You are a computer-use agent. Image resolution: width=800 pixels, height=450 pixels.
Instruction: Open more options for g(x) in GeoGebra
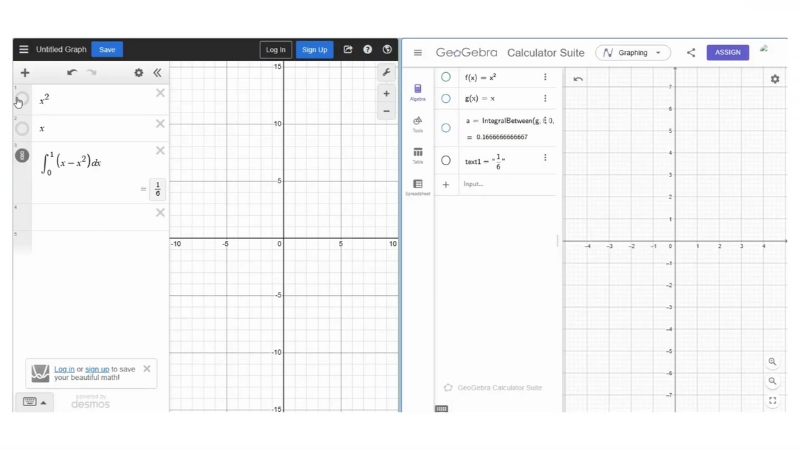(x=545, y=98)
